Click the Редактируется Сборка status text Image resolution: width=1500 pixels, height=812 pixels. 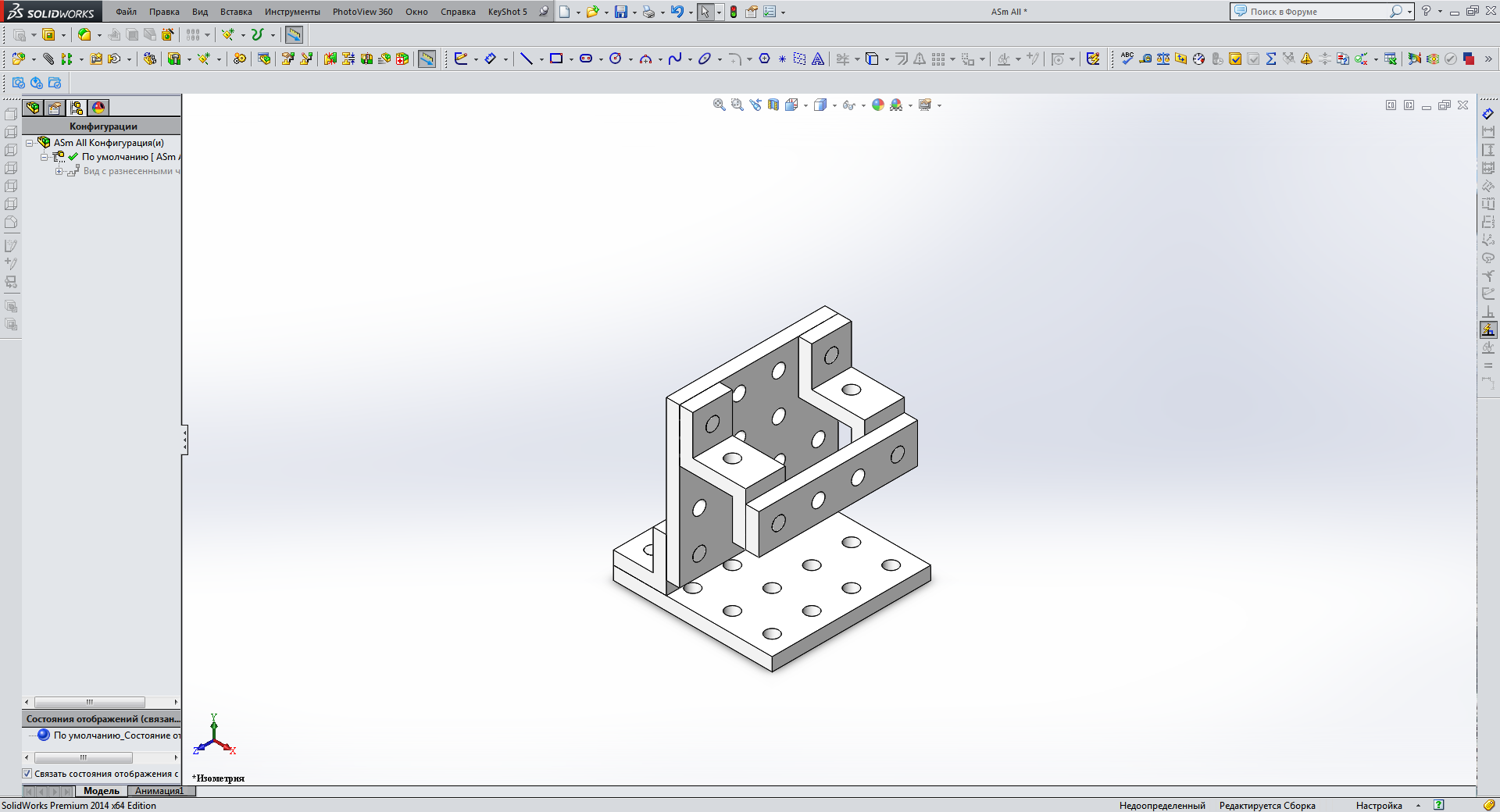pyautogui.click(x=1267, y=806)
